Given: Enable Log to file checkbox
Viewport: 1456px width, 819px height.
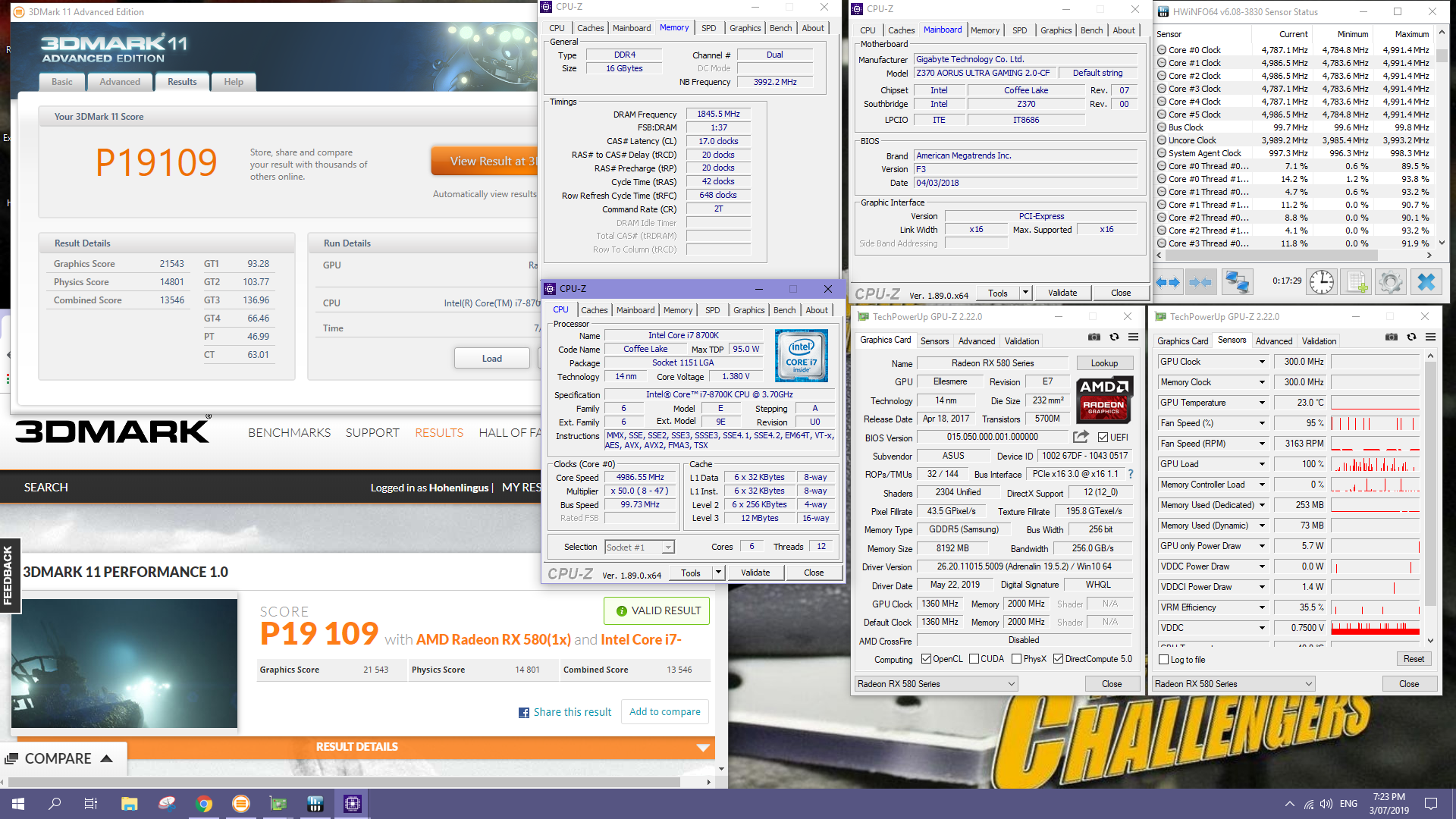Looking at the screenshot, I should click(x=1164, y=660).
